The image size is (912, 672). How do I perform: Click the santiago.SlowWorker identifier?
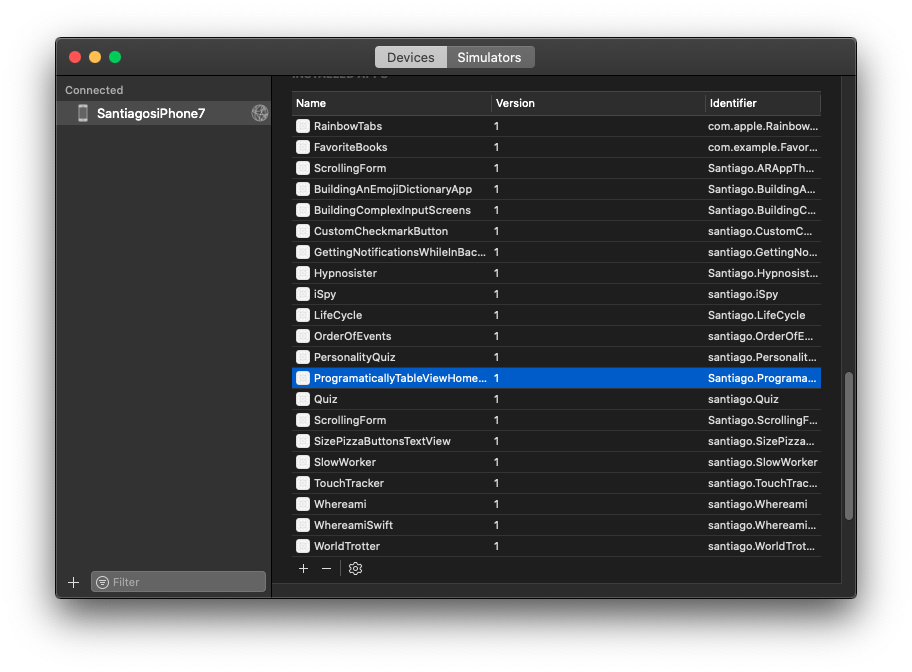[x=763, y=462]
